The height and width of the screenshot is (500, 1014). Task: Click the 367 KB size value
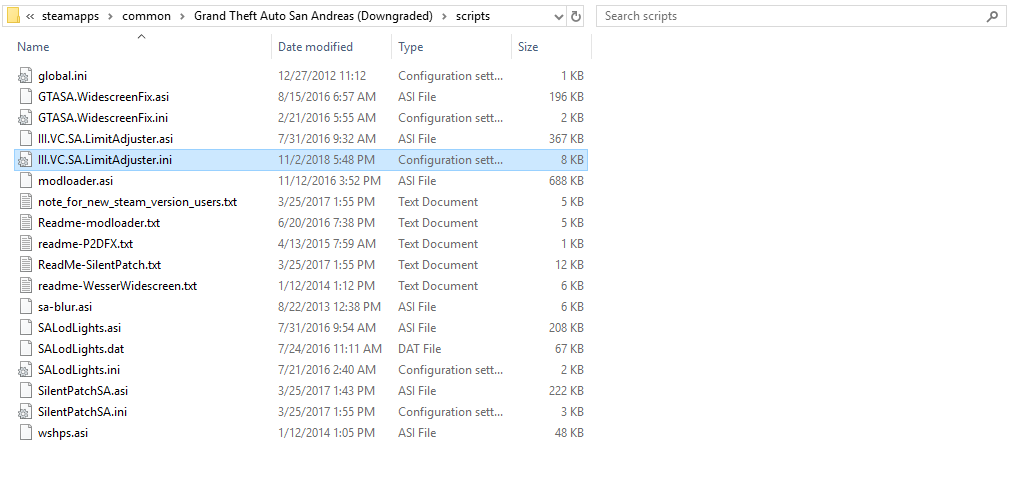566,139
